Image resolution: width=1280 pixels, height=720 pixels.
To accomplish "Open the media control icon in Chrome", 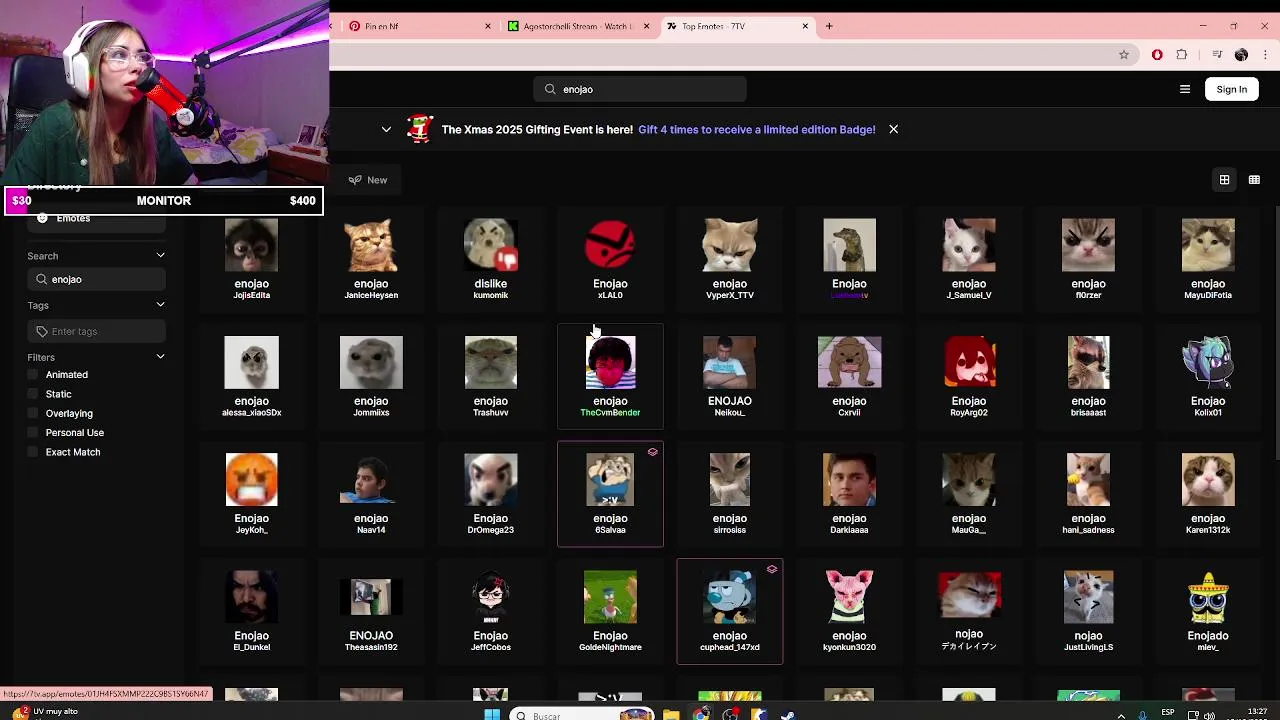I will tap(1217, 55).
